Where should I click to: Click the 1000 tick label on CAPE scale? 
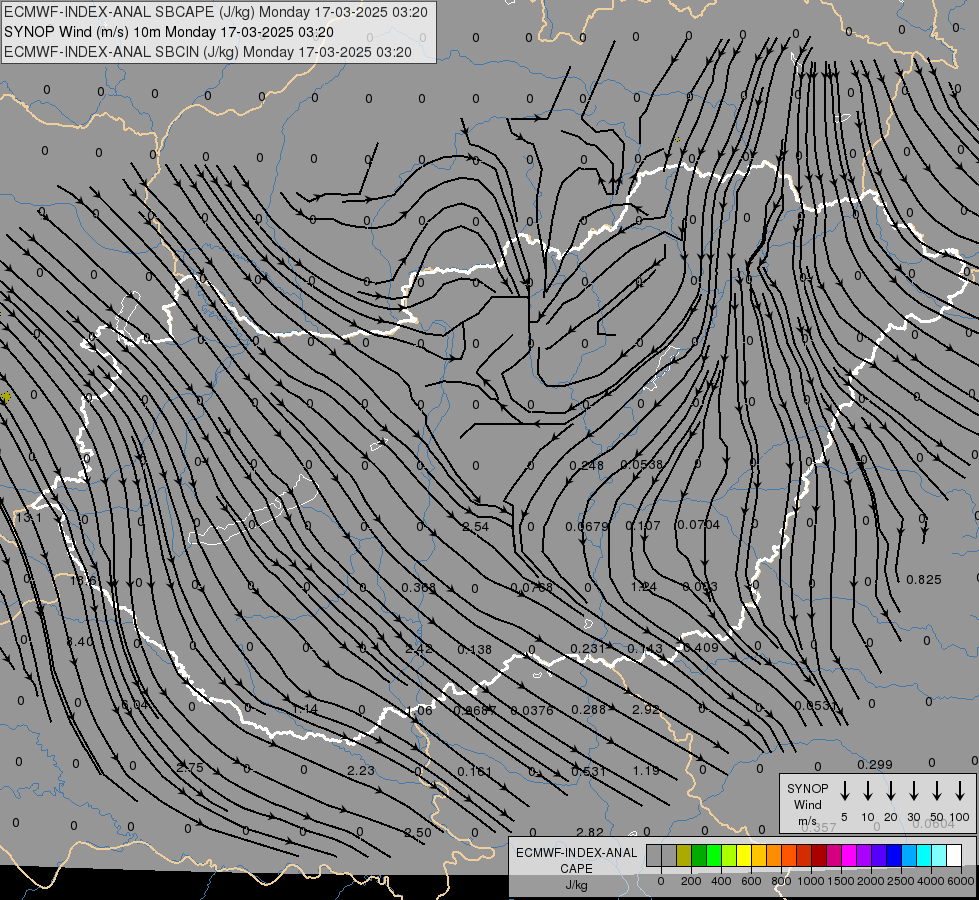pos(811,881)
